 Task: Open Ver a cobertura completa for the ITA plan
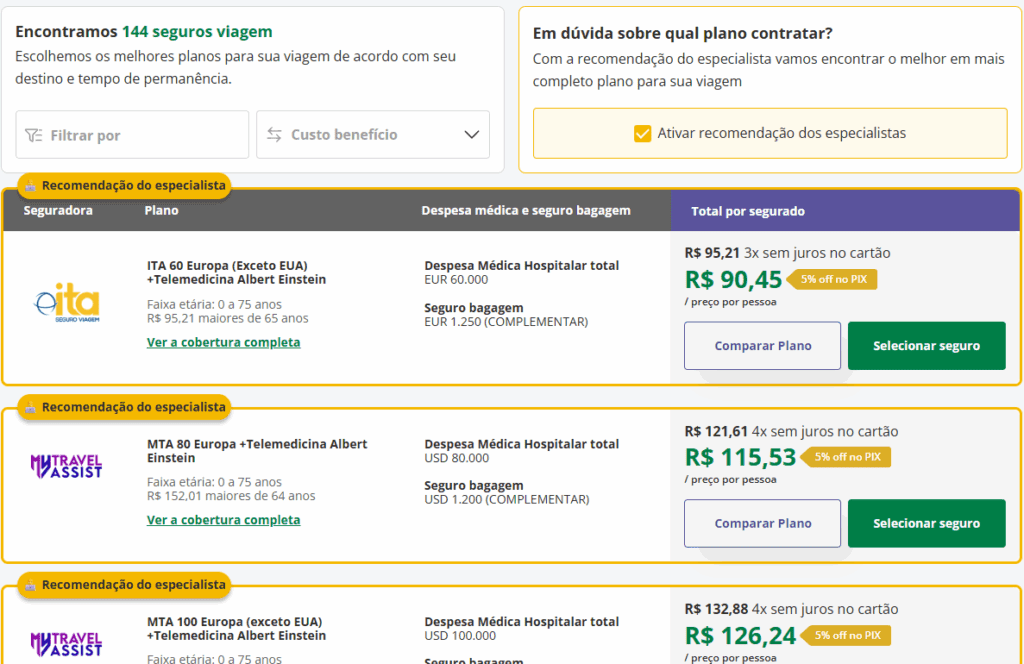223,343
